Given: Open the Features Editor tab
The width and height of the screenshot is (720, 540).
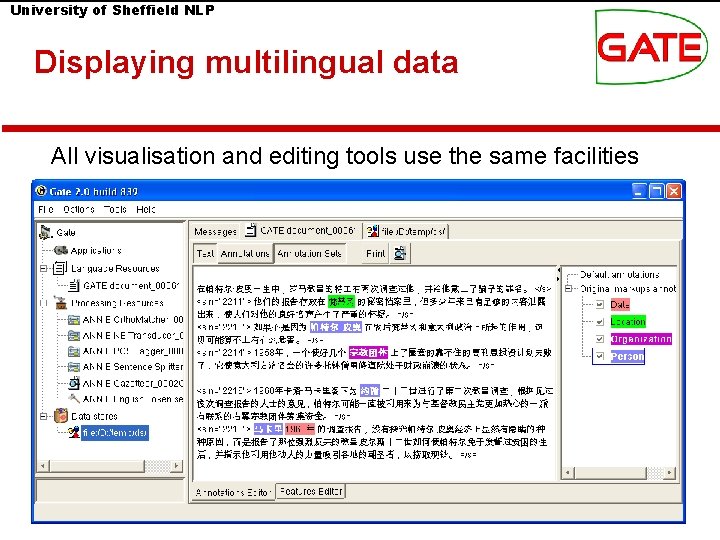Looking at the screenshot, I should (311, 491).
